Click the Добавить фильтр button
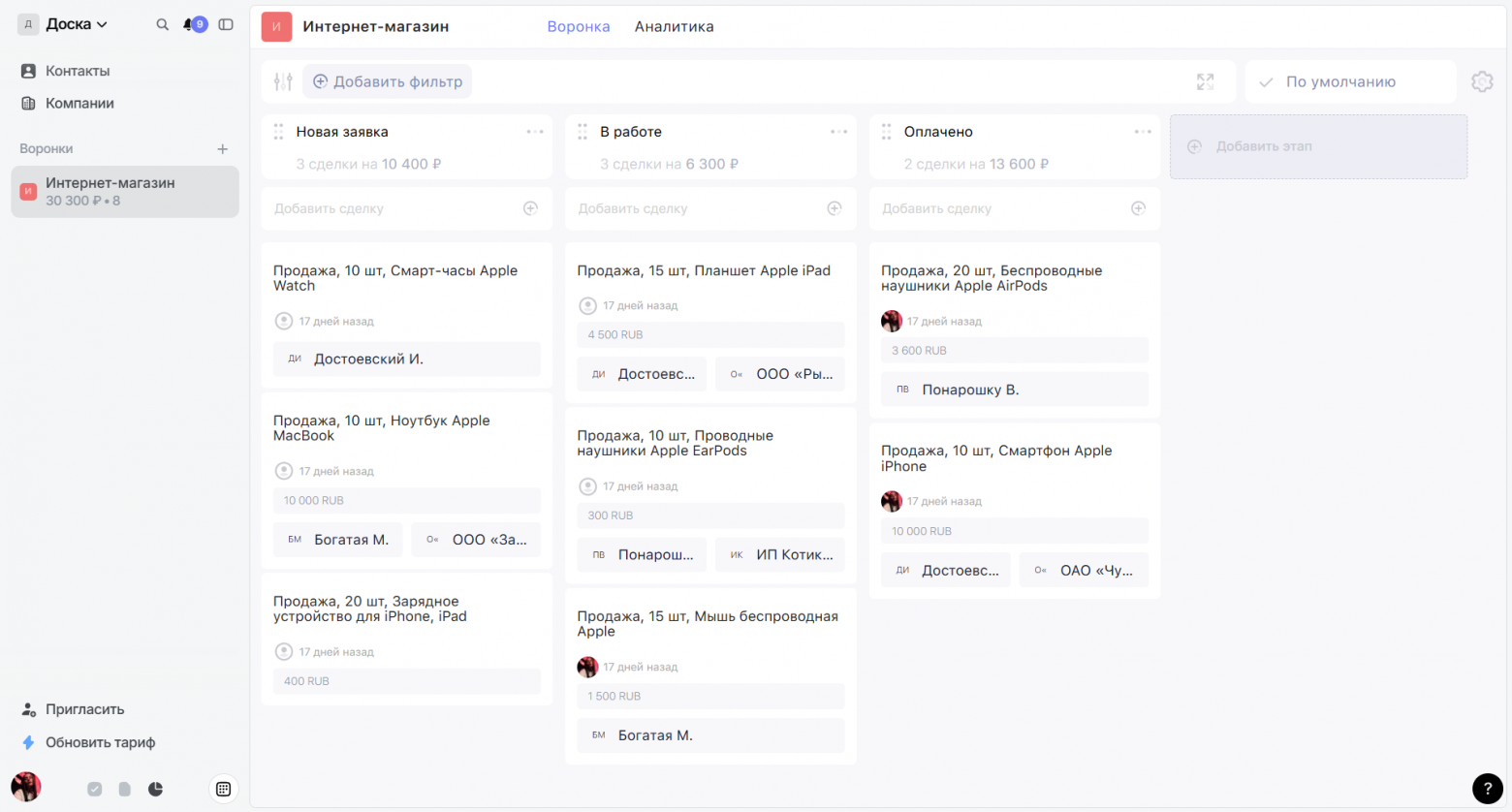Screen dimensions: 1512x812 pyautogui.click(x=388, y=81)
